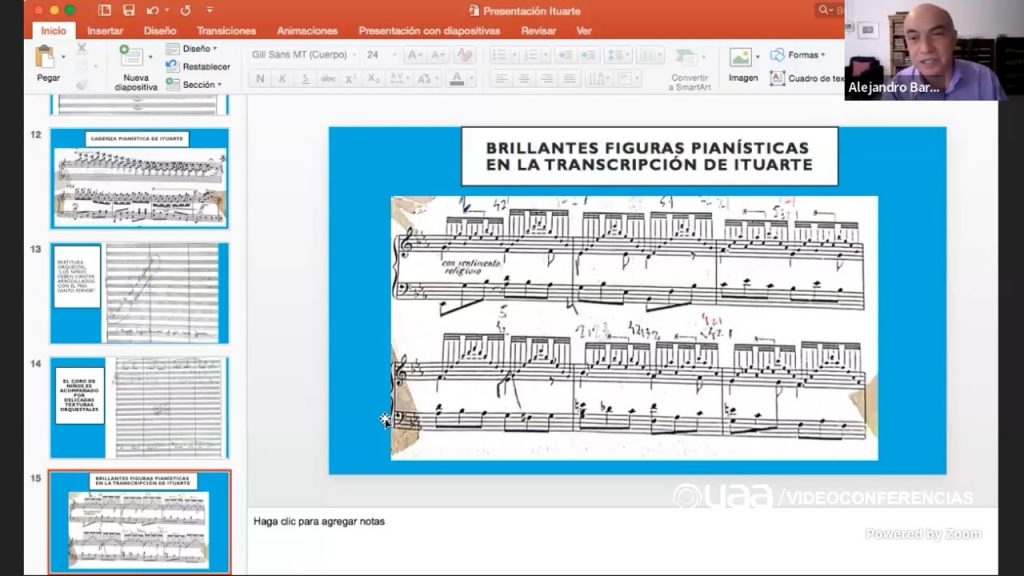The height and width of the screenshot is (576, 1024).
Task: Open Presentación con diapositivas tab
Action: (429, 31)
